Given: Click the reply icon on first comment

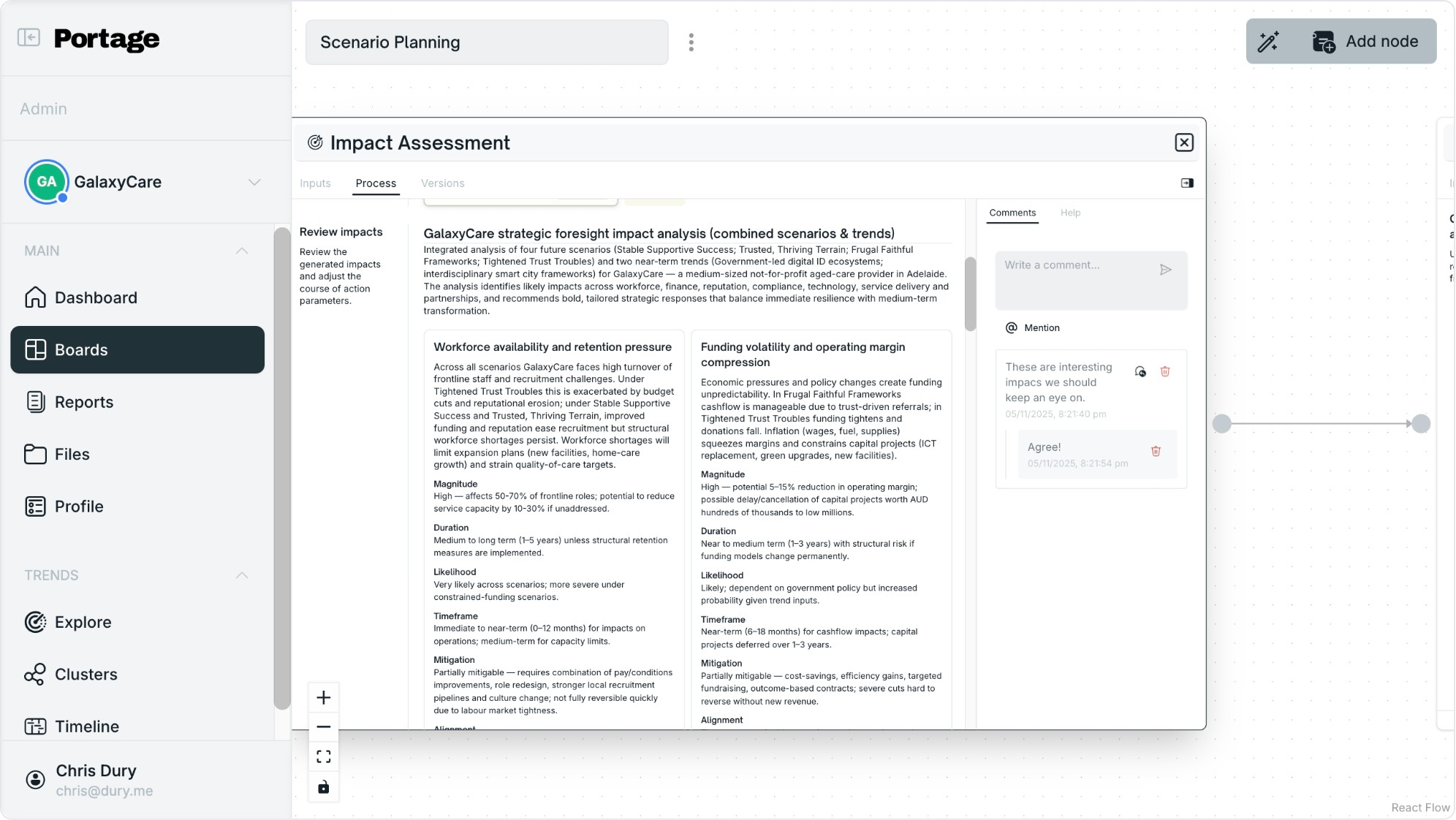Looking at the screenshot, I should [x=1140, y=372].
